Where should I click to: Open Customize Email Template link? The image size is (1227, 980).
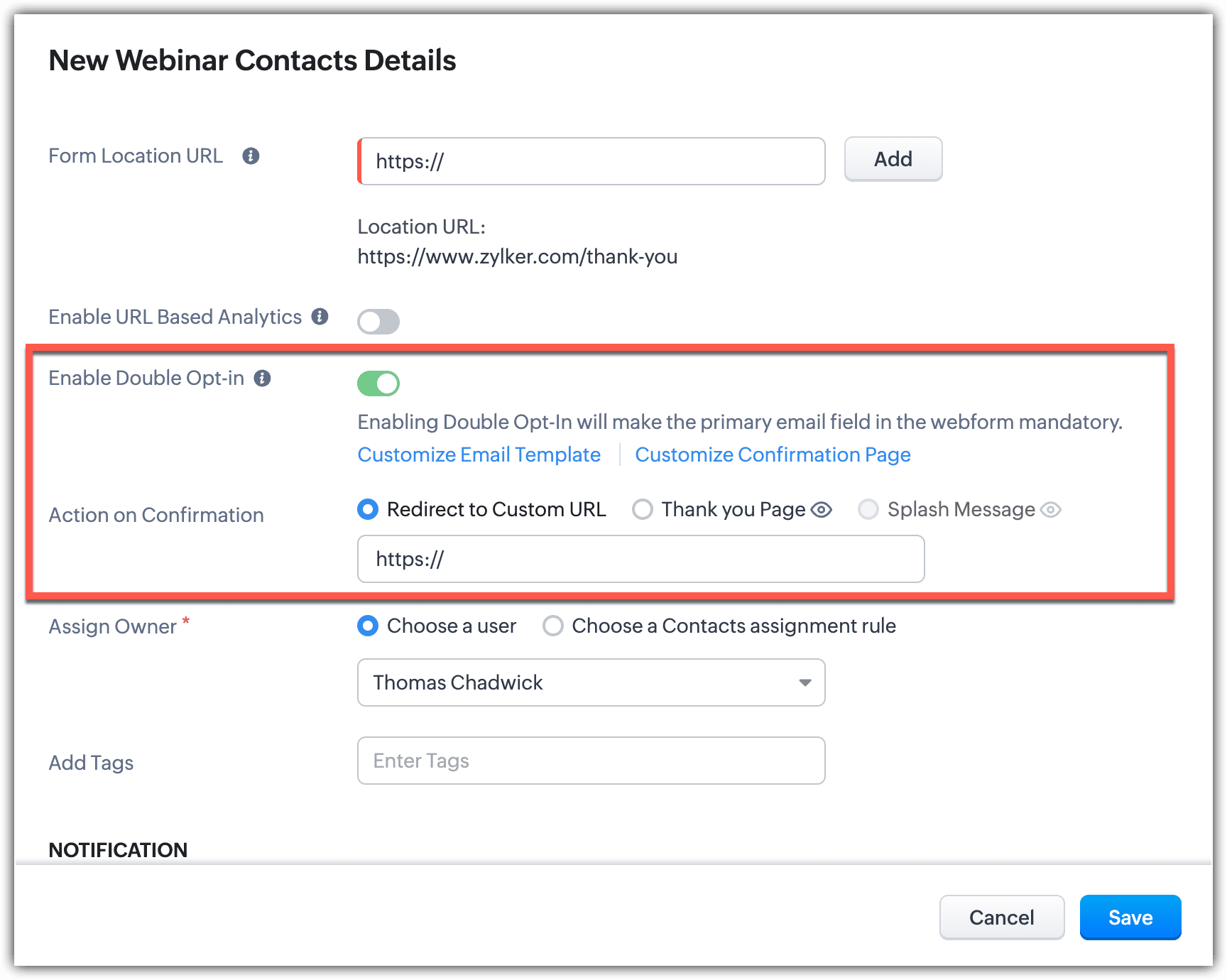point(479,454)
